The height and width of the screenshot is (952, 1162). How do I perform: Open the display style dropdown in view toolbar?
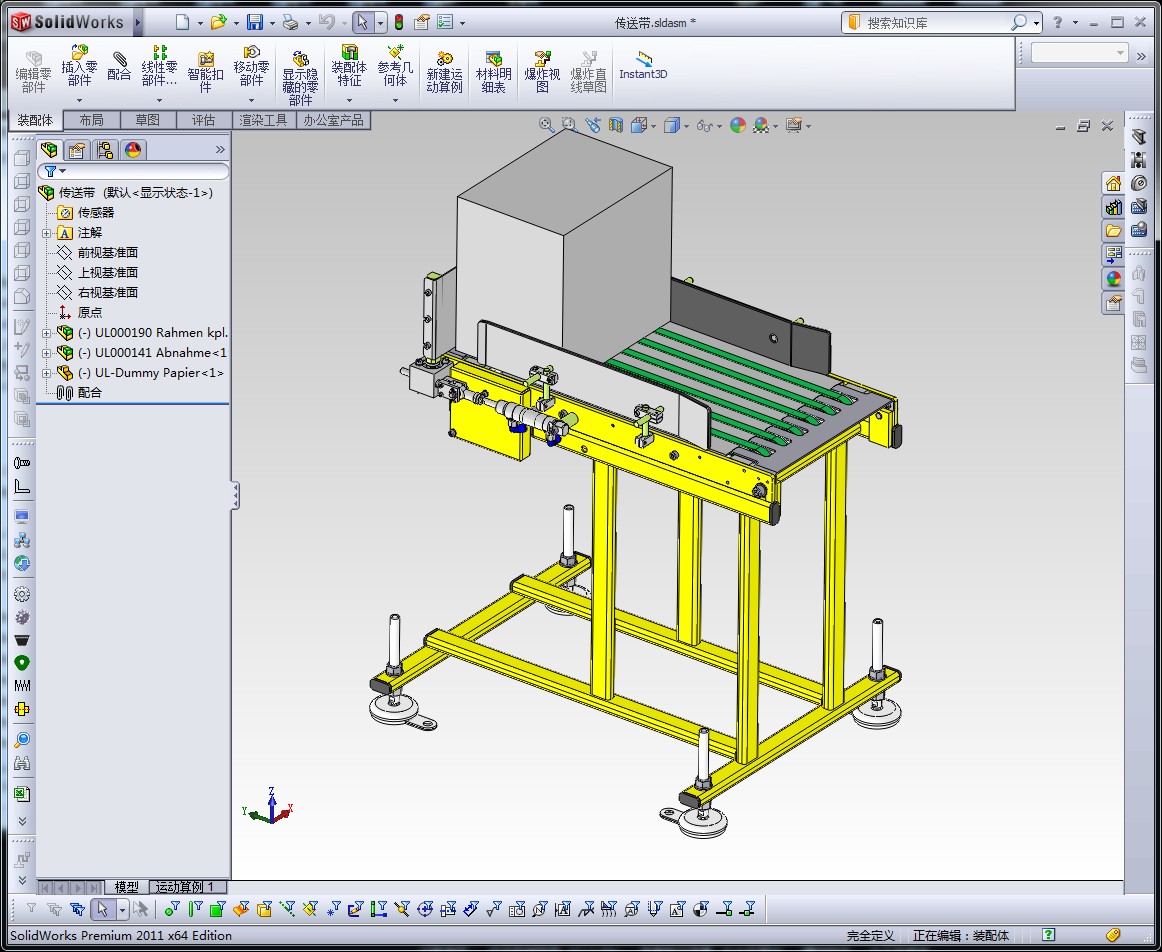point(687,126)
